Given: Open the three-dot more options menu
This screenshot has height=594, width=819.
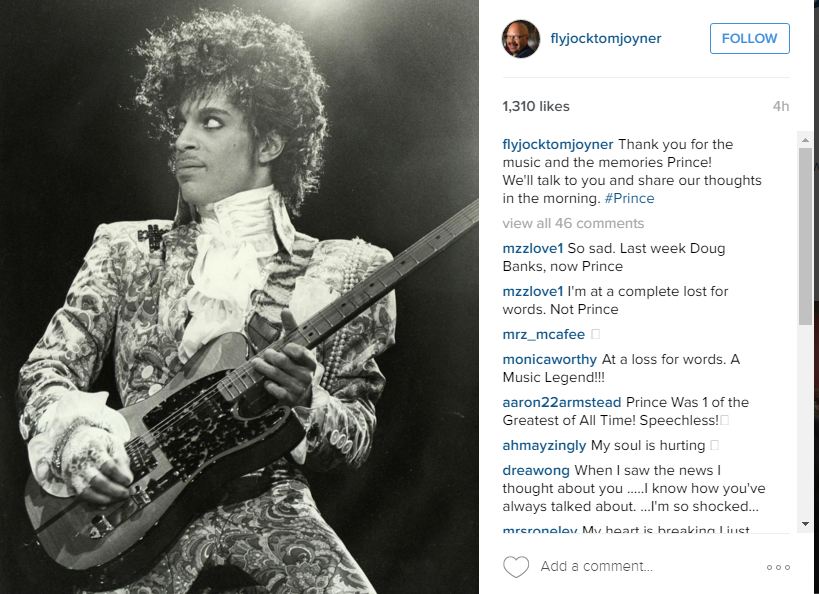Looking at the screenshot, I should (x=778, y=567).
